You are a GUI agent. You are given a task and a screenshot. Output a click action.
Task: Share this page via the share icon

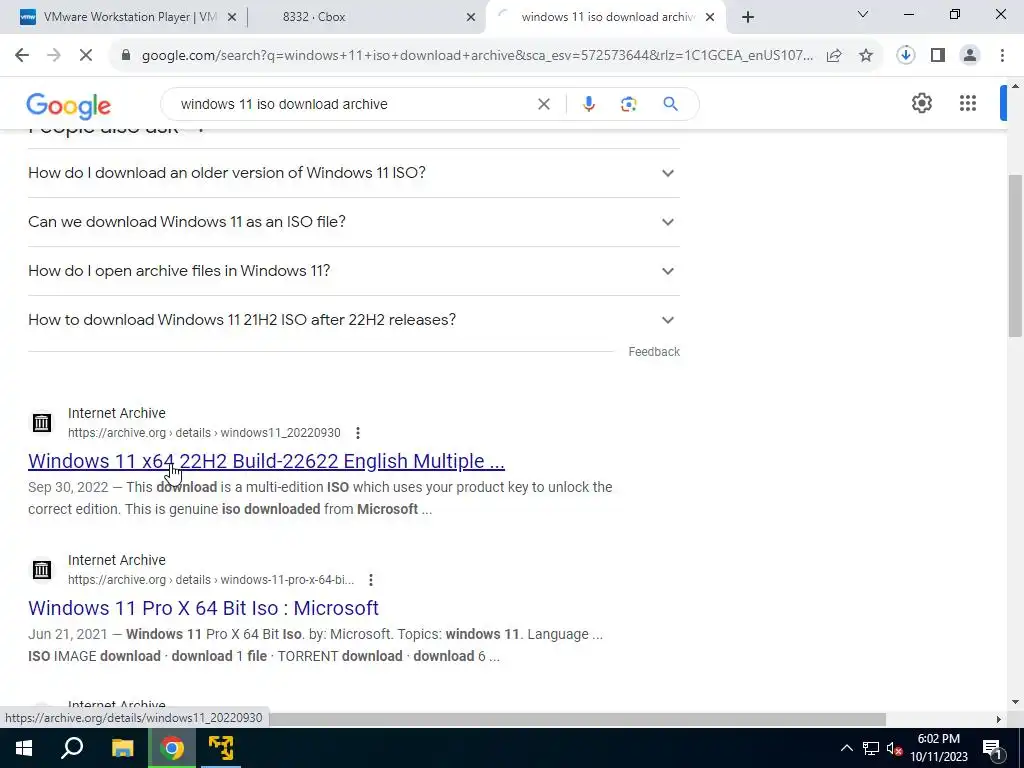tap(834, 56)
